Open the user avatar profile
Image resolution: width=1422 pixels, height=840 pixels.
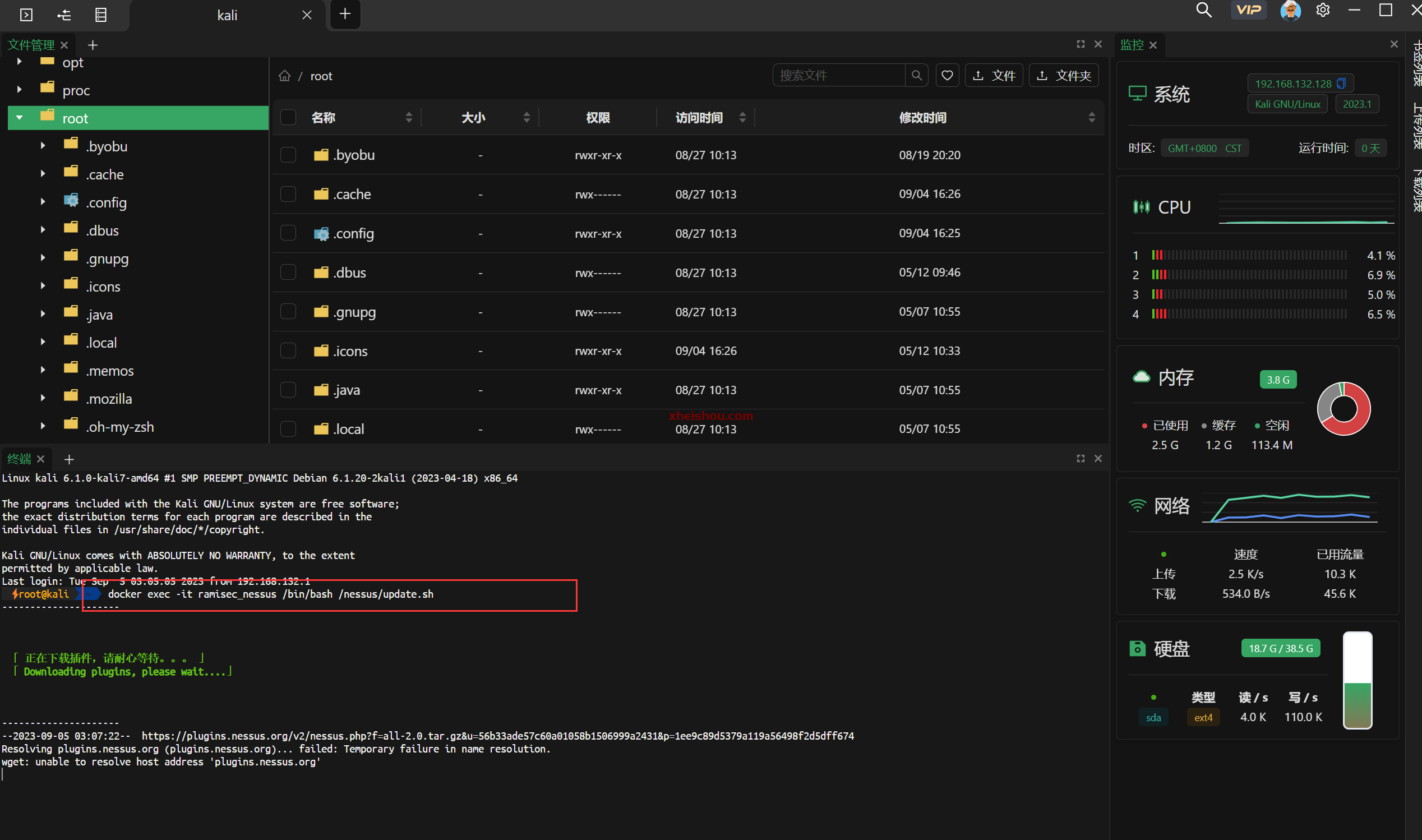point(1290,10)
